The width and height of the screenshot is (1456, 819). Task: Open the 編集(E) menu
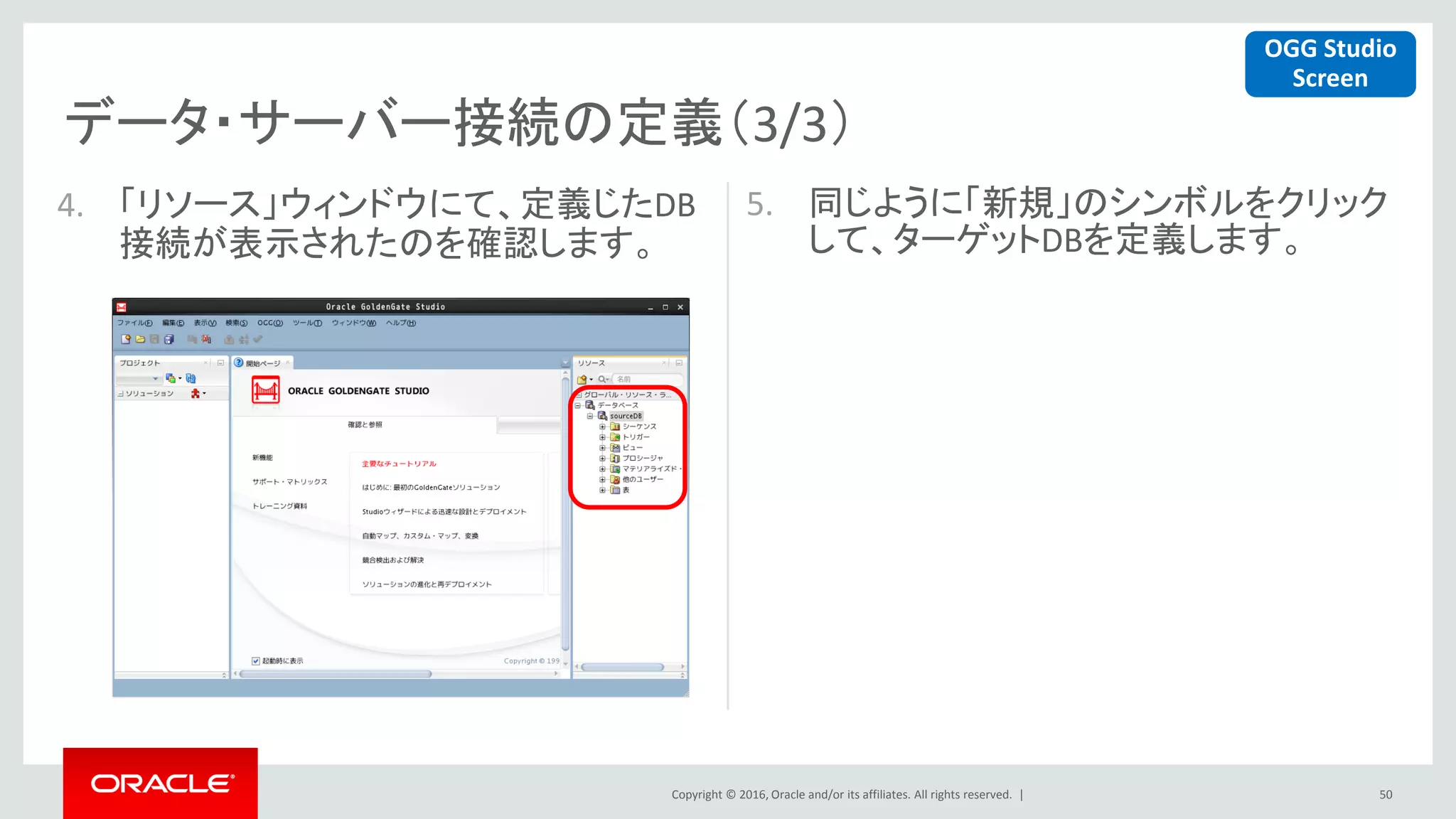click(x=173, y=323)
